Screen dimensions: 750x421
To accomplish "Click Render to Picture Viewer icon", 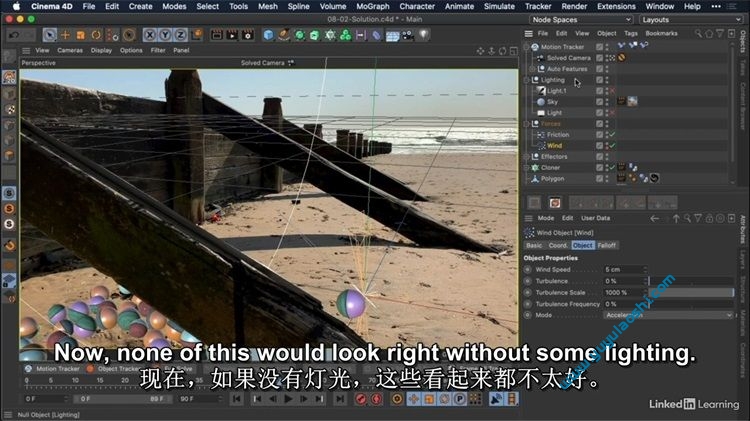I will tap(232, 35).
